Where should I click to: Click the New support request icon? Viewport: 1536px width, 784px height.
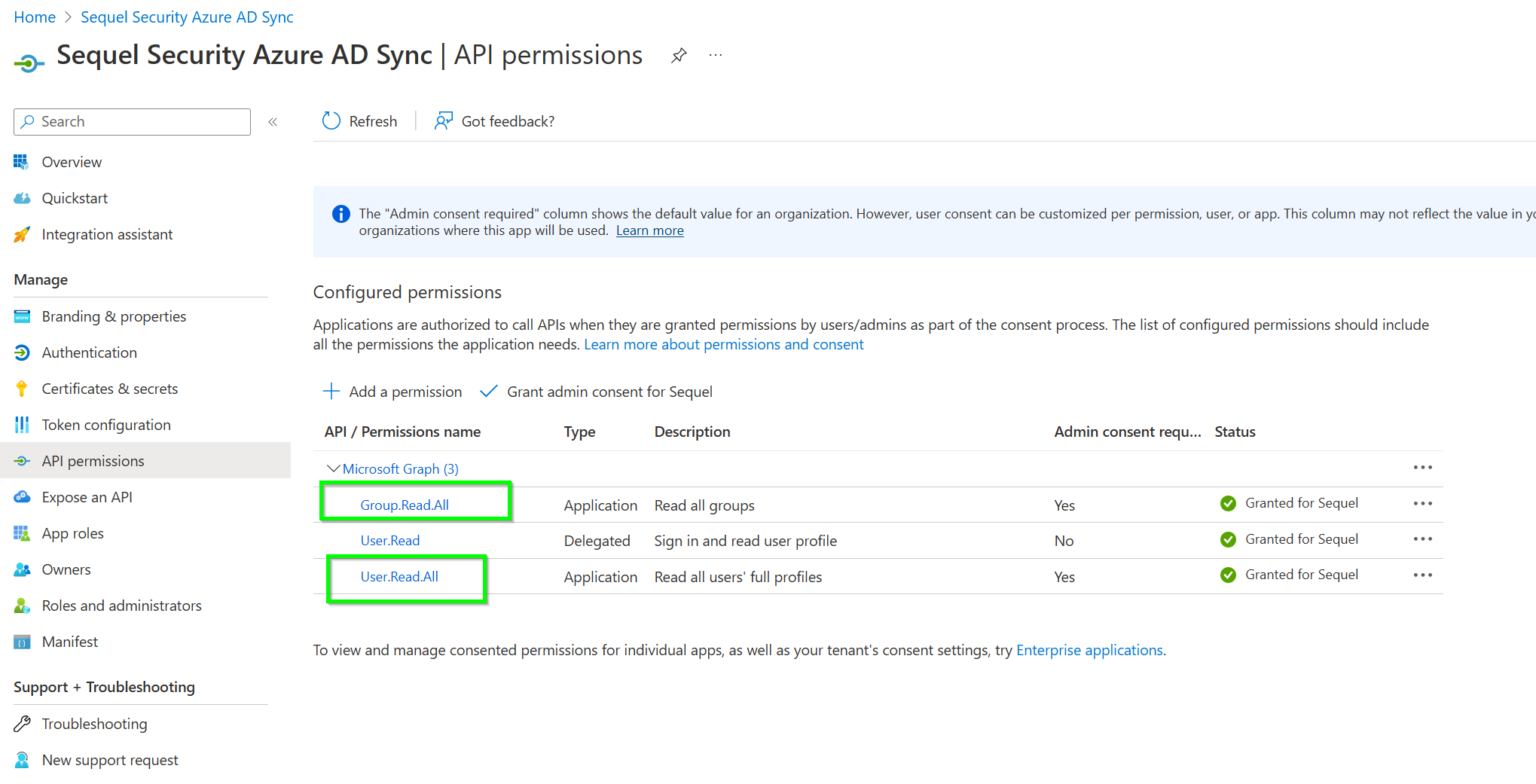point(22,760)
